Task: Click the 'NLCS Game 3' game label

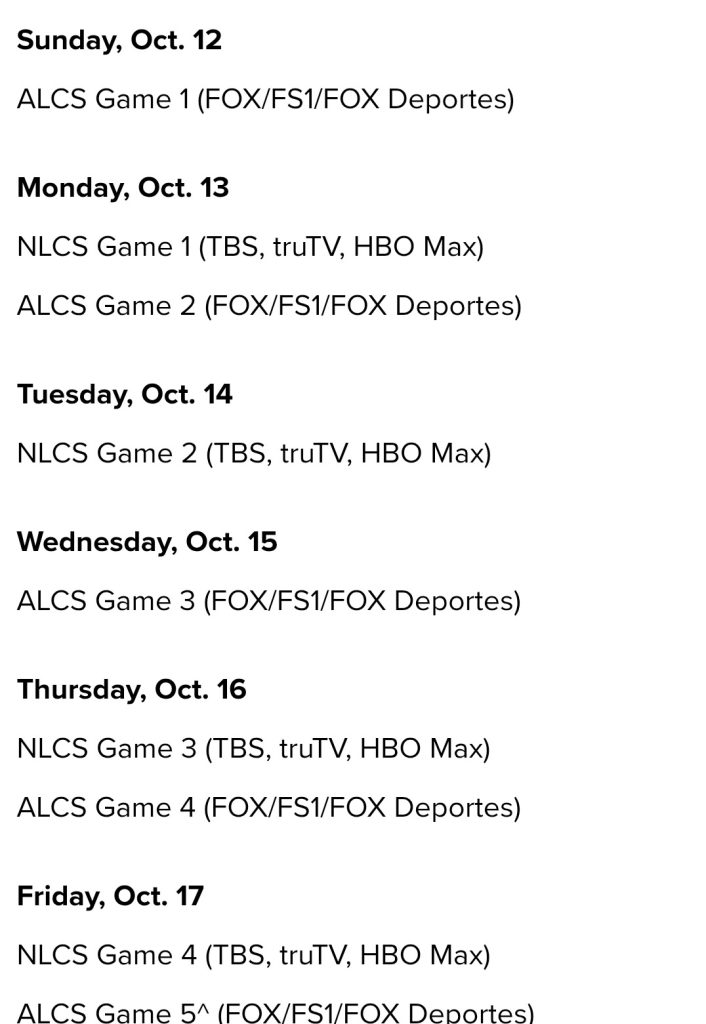Action: (x=107, y=748)
